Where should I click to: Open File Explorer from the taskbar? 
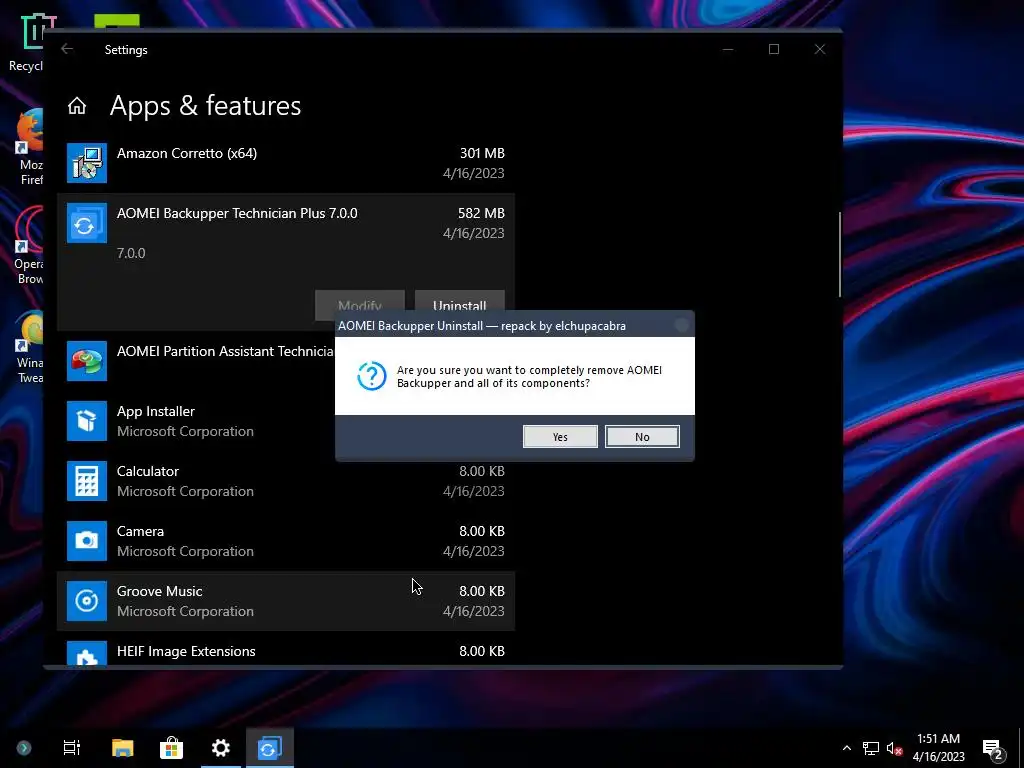coord(122,748)
